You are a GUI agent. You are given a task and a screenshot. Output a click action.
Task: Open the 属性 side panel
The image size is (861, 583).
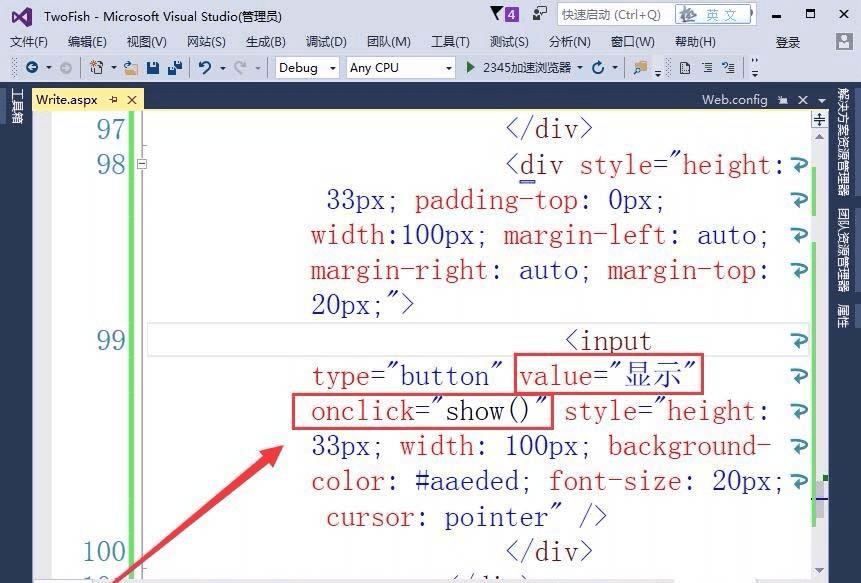click(844, 316)
